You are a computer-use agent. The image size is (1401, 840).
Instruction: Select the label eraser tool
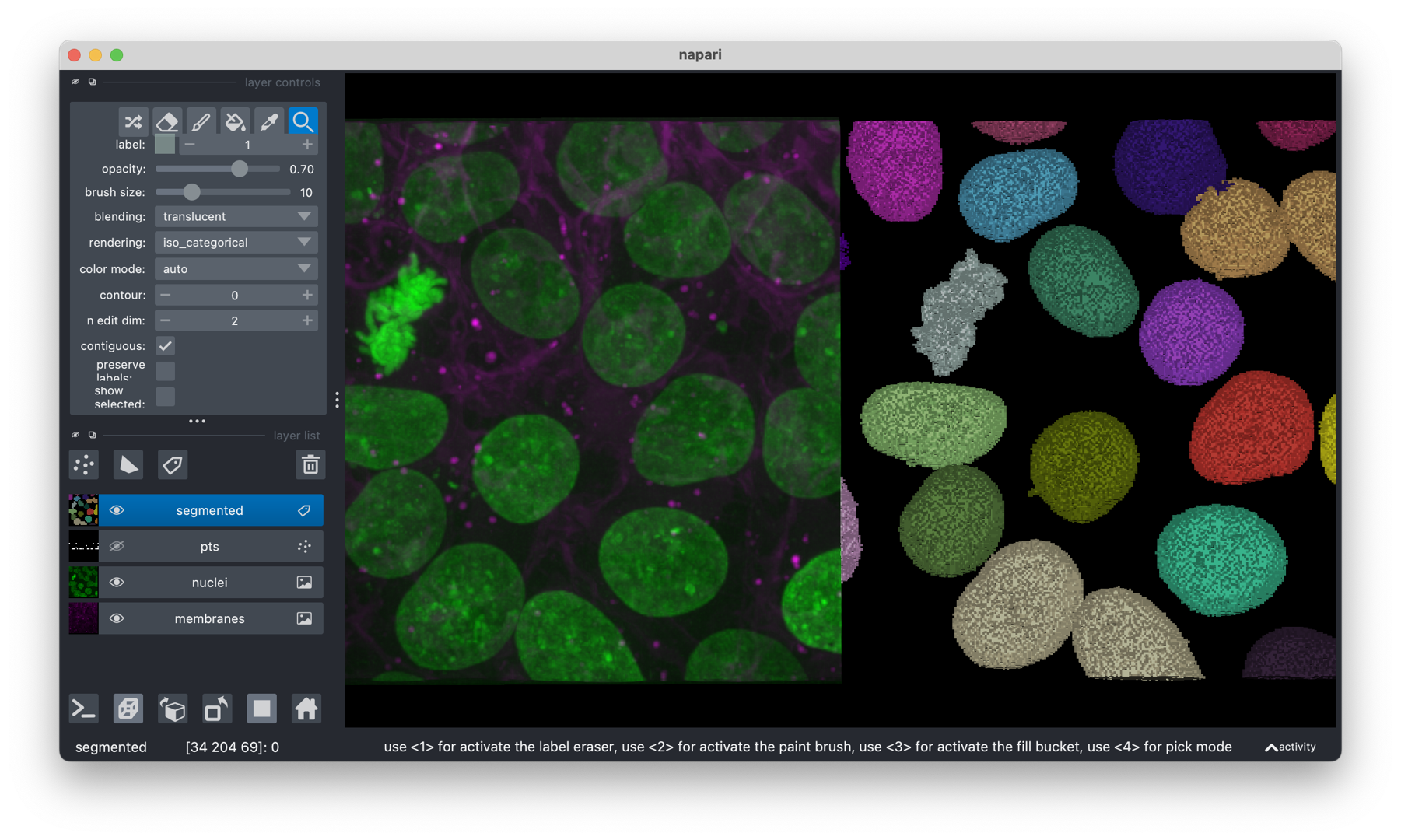tap(167, 122)
